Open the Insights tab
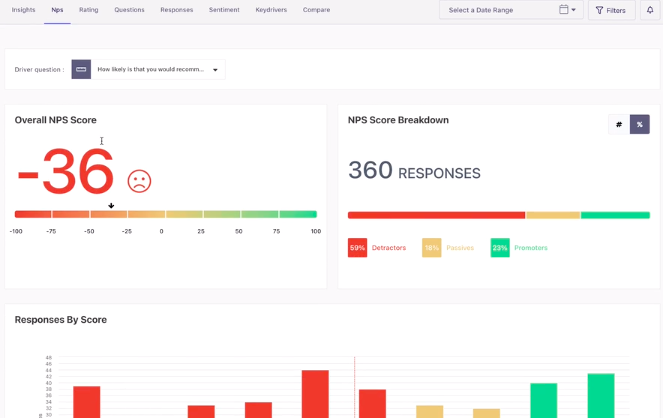Image resolution: width=663 pixels, height=418 pixels. tap(23, 10)
